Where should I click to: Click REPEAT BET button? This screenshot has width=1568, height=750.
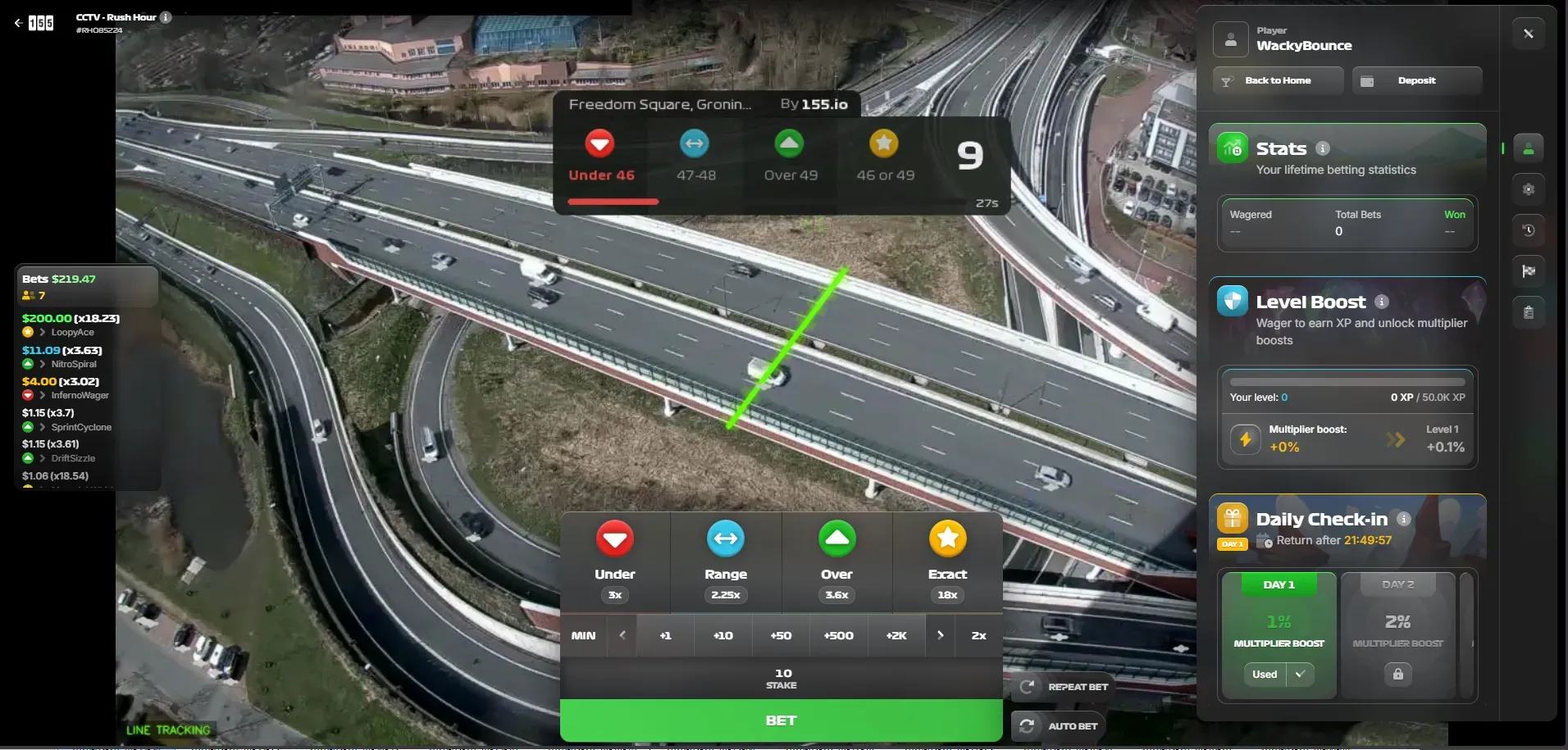point(1063,687)
